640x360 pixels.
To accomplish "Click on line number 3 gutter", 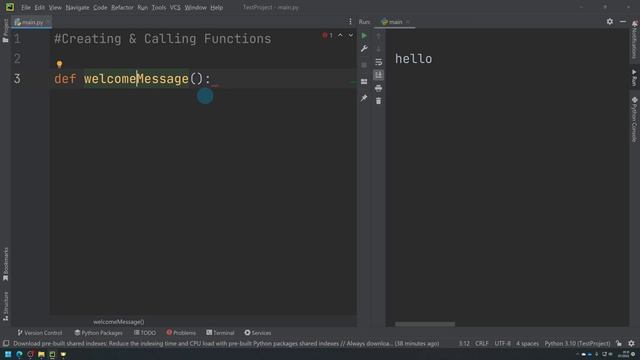I will pos(17,78).
